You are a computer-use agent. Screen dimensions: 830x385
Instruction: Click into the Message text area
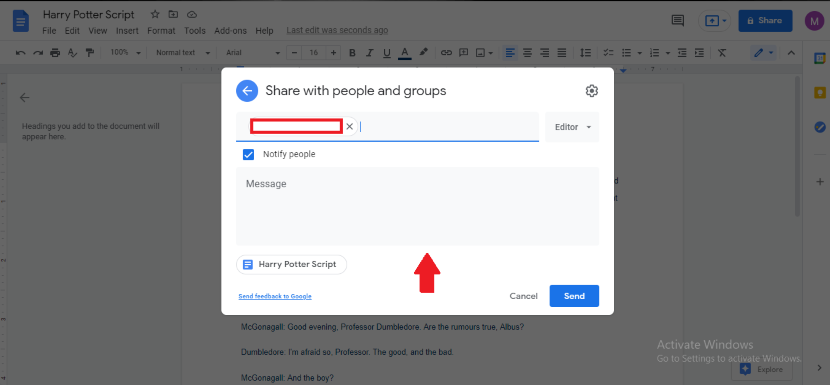tap(417, 206)
